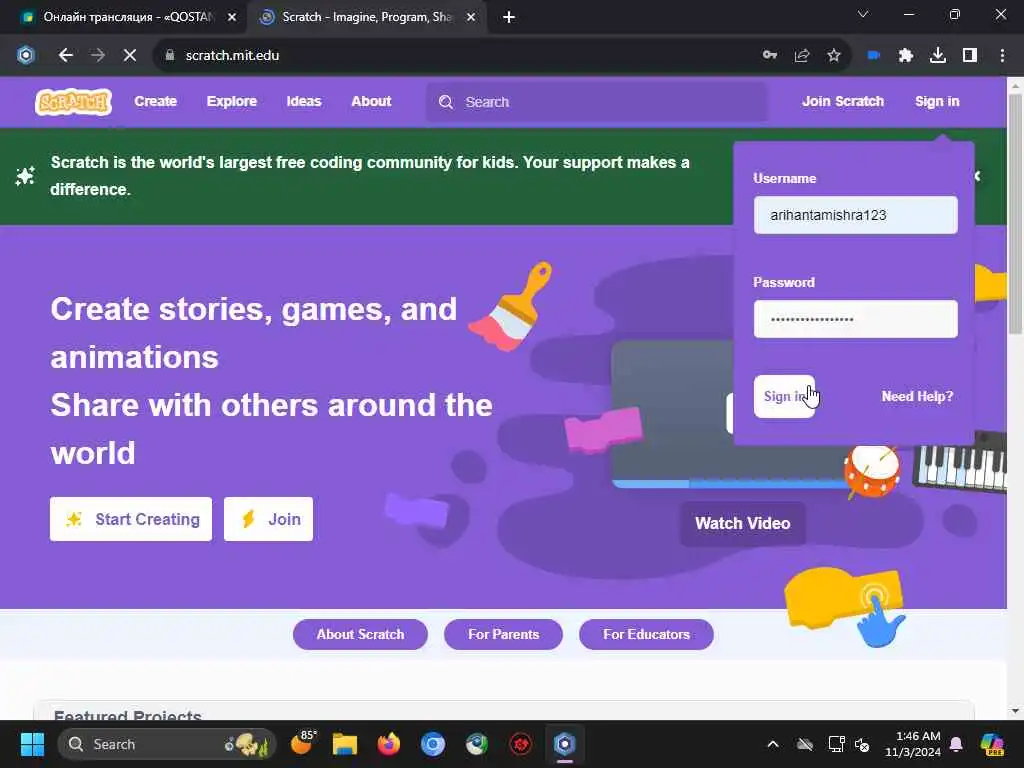Click the browser shield icon left of back
This screenshot has width=1024, height=768.
coord(25,56)
